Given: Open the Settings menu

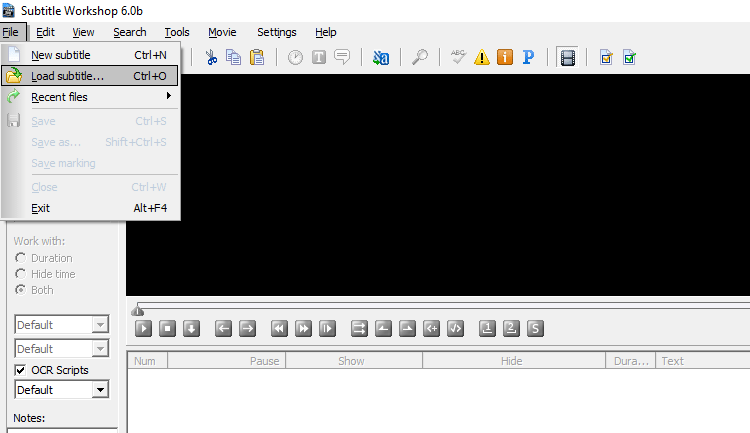Looking at the screenshot, I should coord(276,32).
